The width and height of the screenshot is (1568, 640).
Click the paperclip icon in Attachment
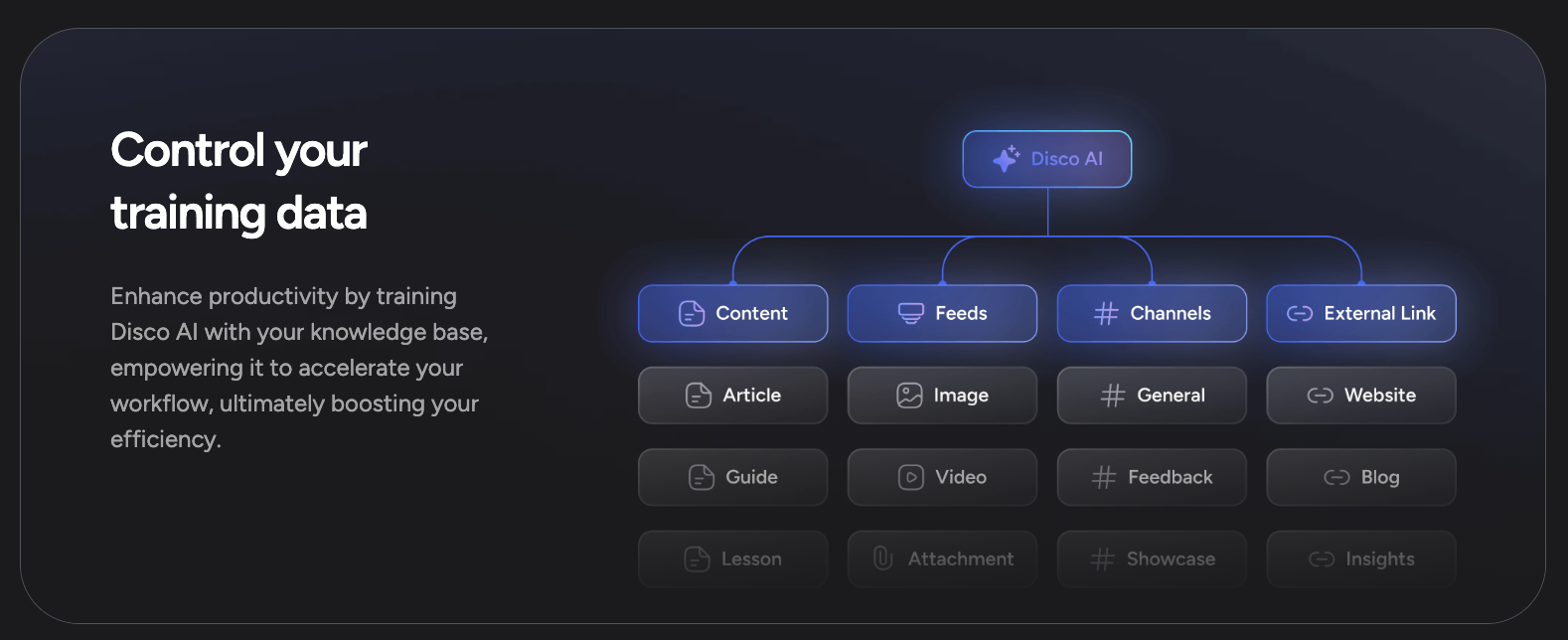882,559
